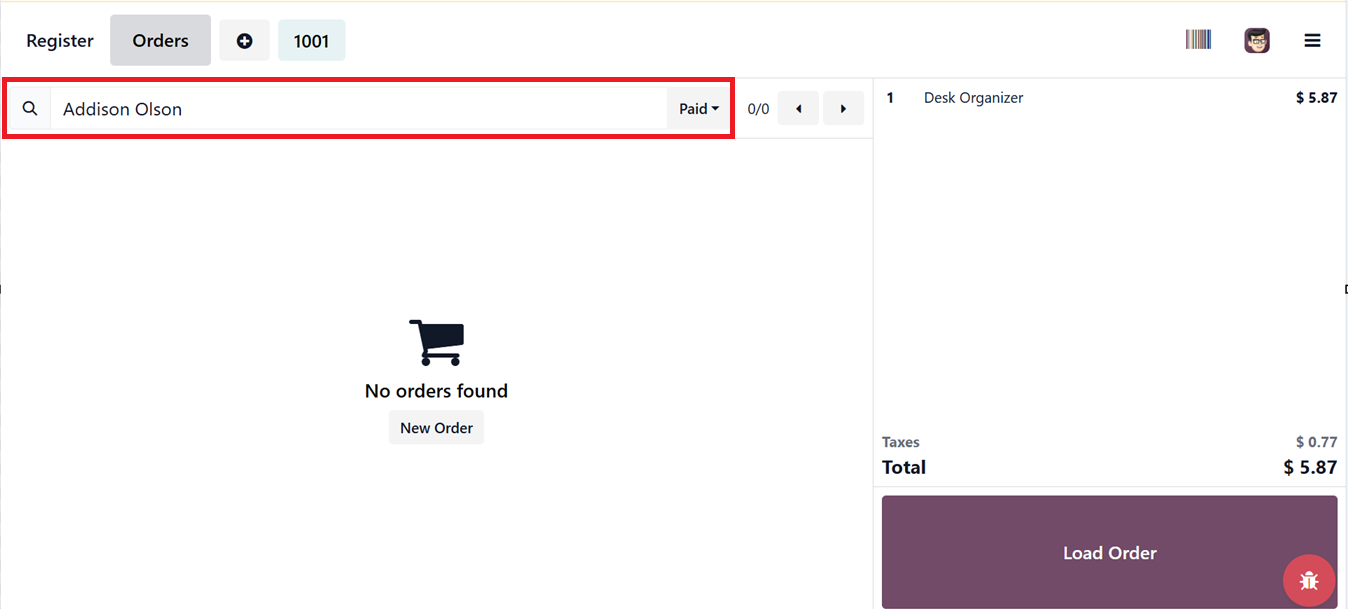The image size is (1348, 609).
Task: Click the Addison Olson search field
Action: click(358, 109)
